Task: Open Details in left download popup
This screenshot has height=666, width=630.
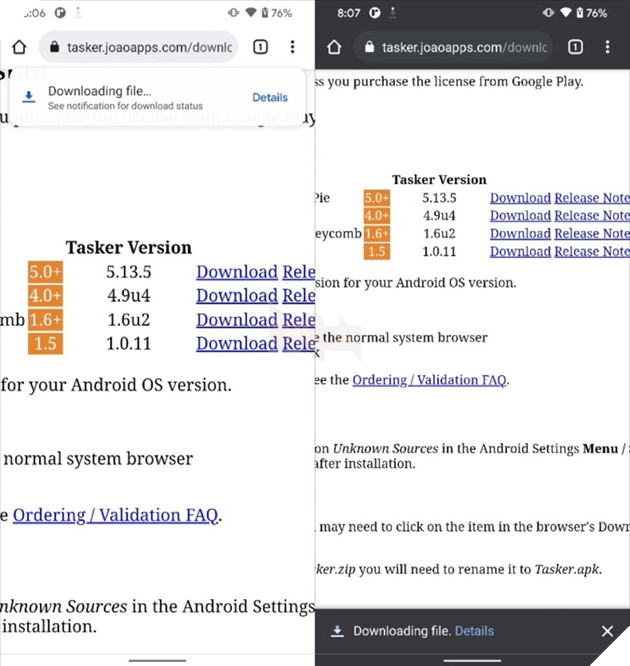Action: coord(270,98)
